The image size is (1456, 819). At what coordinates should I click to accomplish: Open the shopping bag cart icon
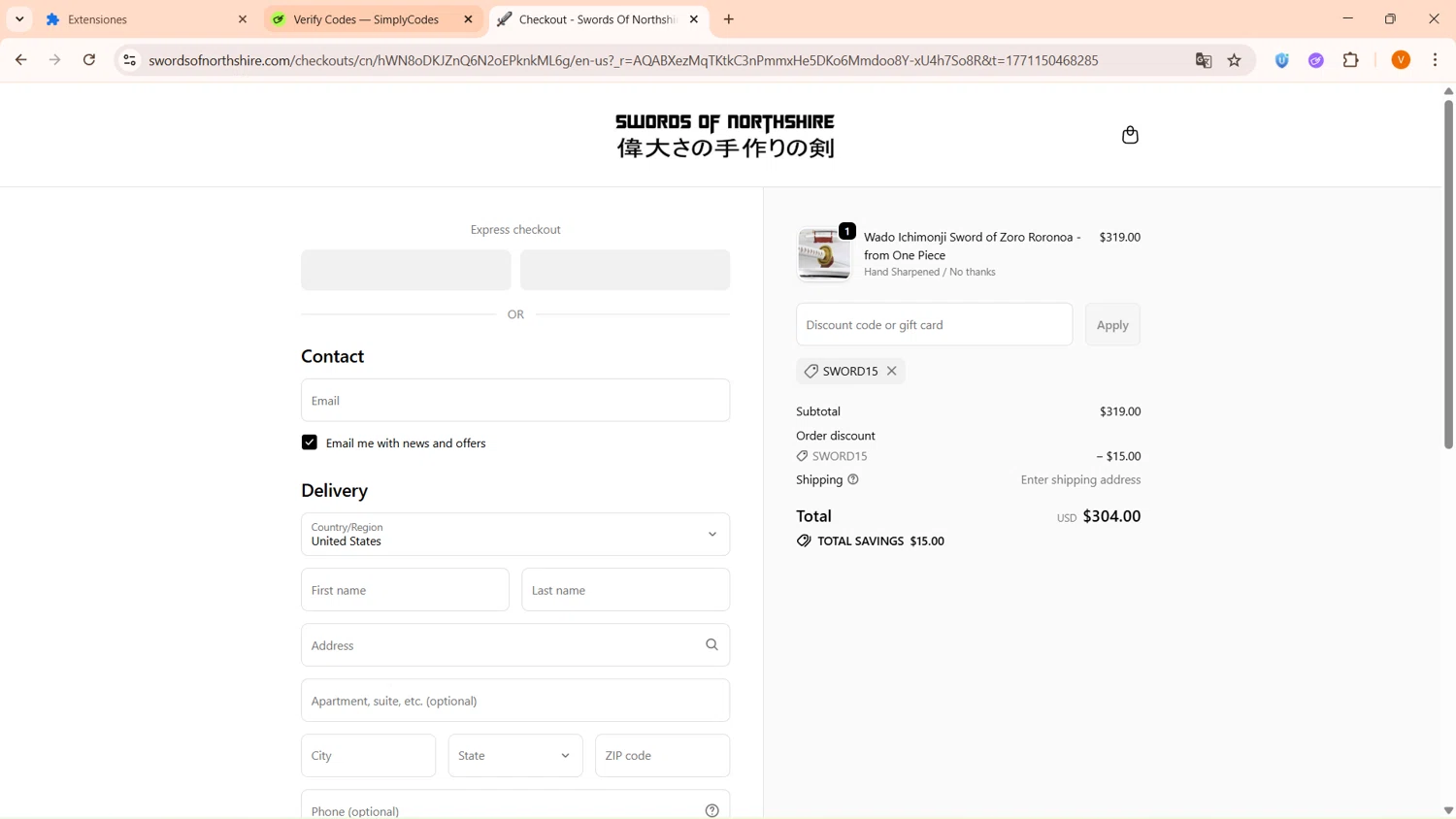coord(1130,135)
